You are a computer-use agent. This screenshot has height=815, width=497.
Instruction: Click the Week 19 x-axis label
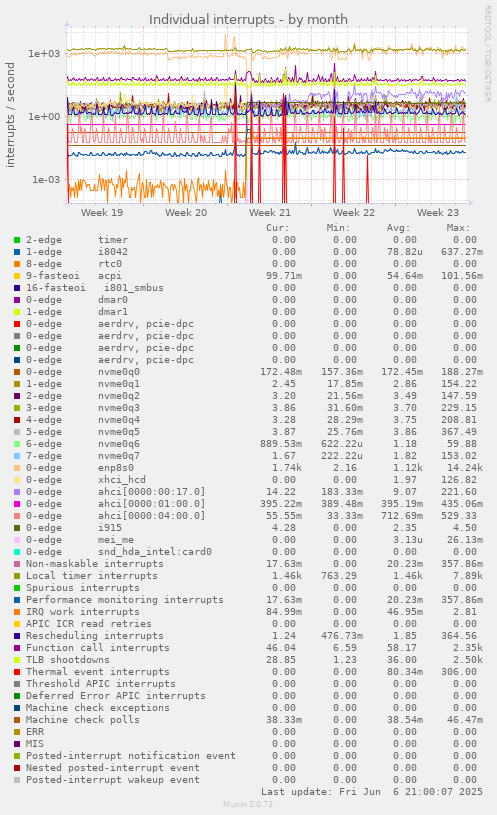click(102, 213)
